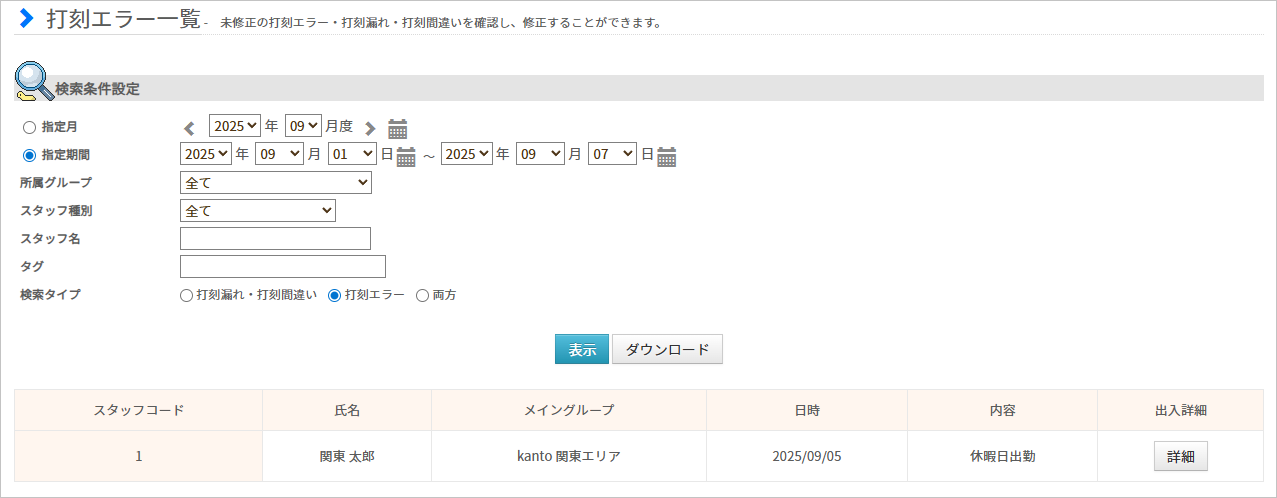
Task: Open calendar picker for period start date
Action: (x=406, y=156)
